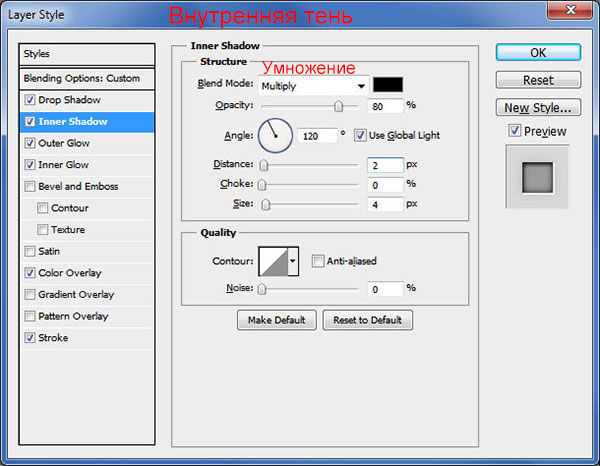Screen dimensions: 600x466
Task: Toggle Use Global Light option
Action: pyautogui.click(x=361, y=135)
